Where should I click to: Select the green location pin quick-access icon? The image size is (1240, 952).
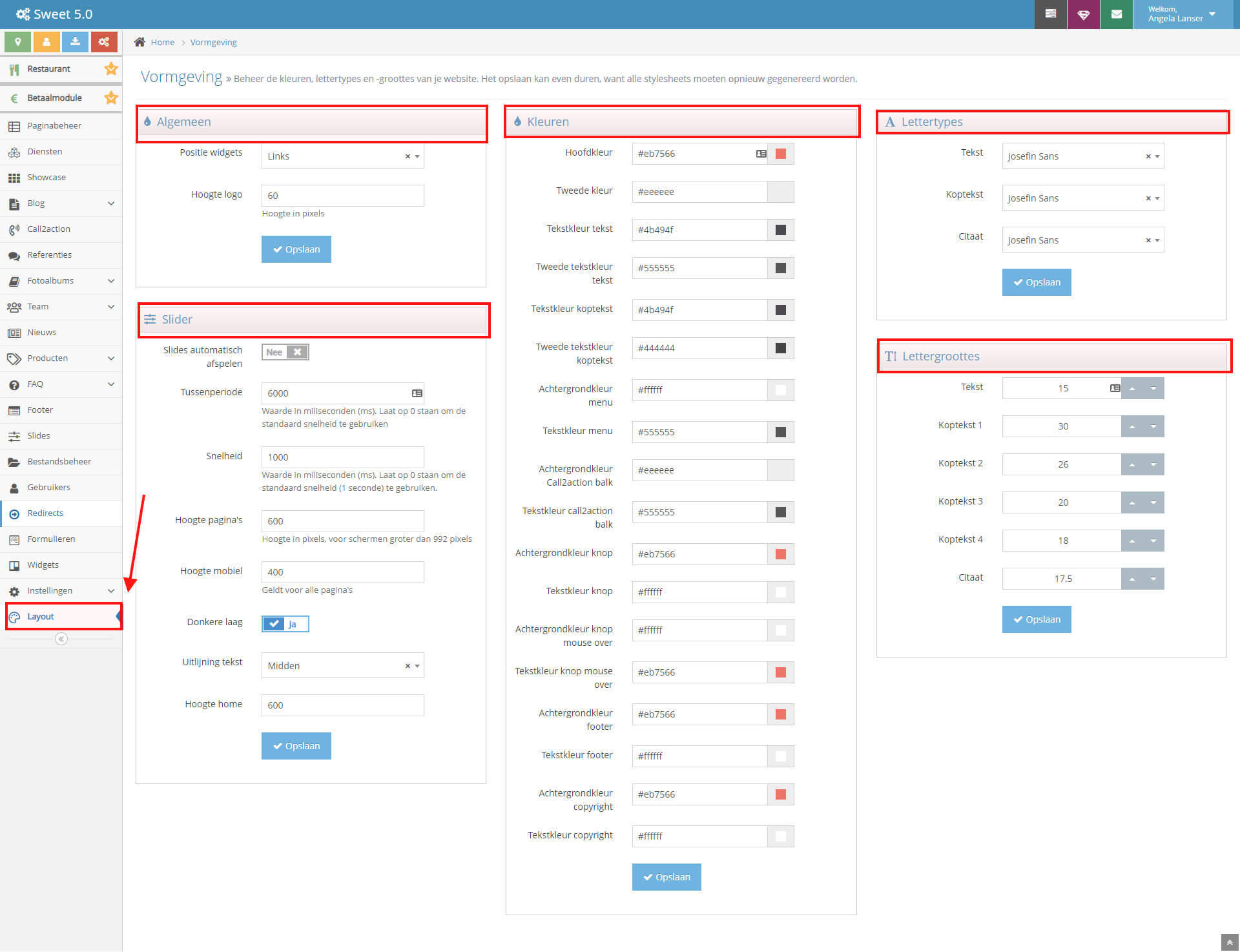17,41
